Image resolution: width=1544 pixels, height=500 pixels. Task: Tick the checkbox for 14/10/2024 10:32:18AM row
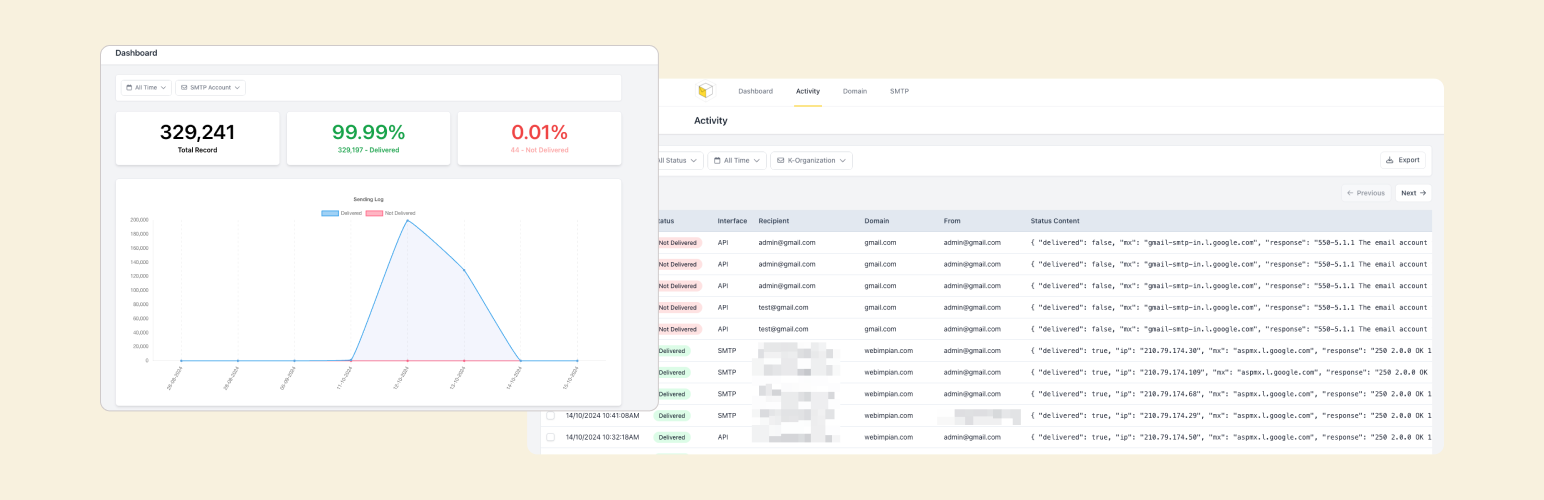(550, 437)
